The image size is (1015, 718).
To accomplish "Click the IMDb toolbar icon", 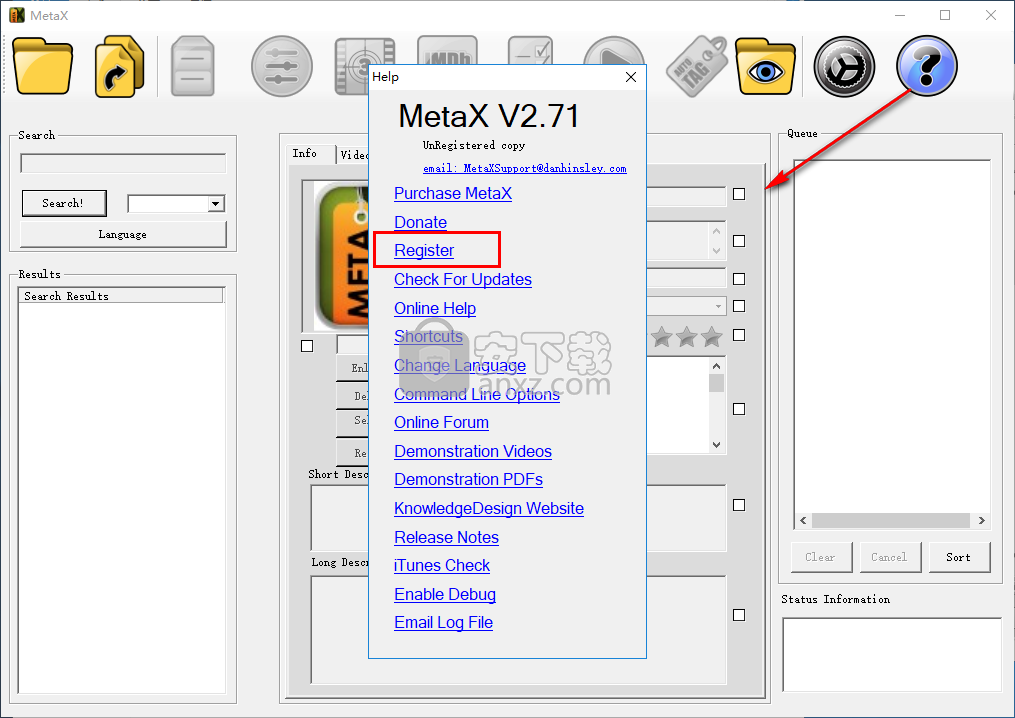I will (447, 50).
